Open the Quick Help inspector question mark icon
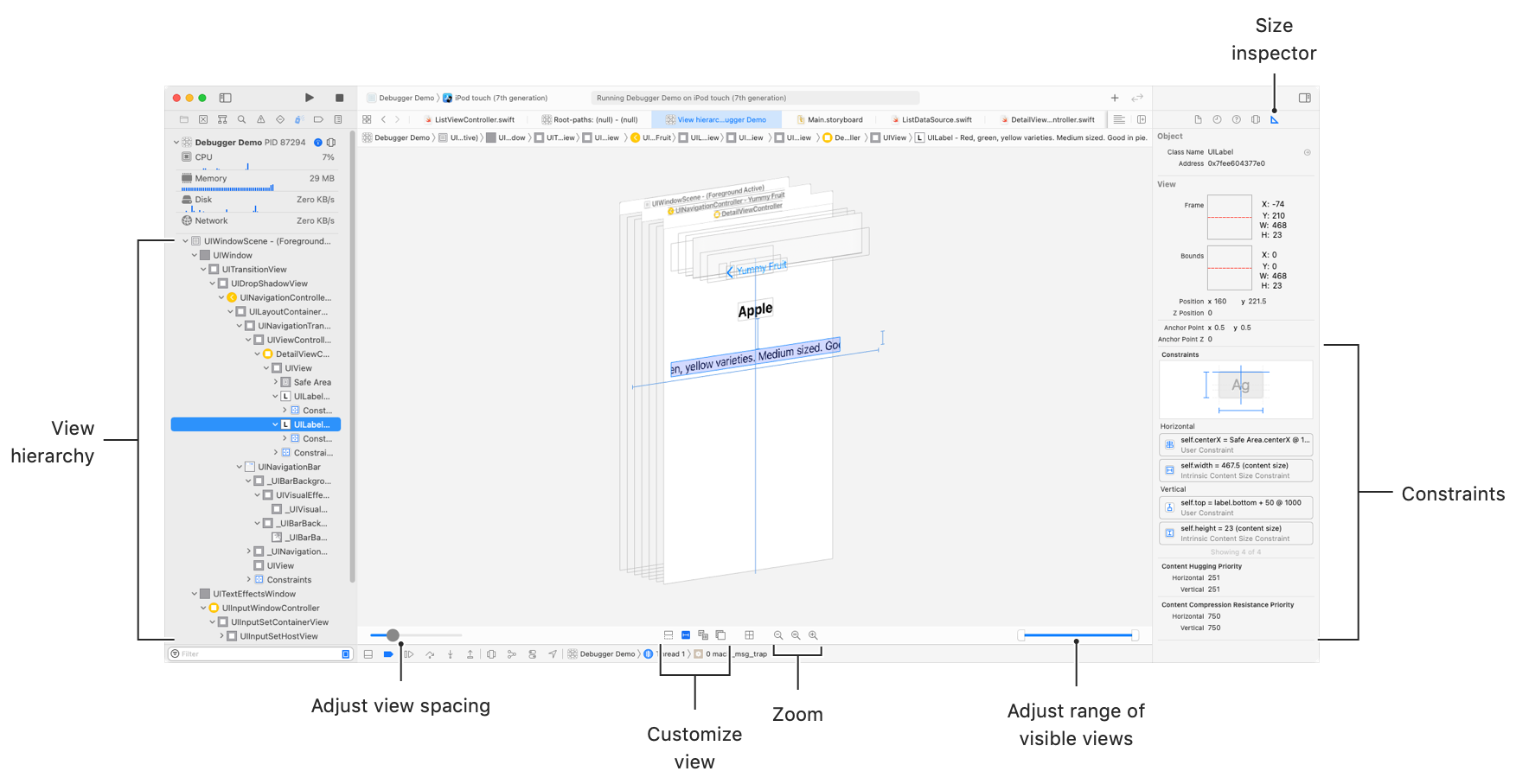Viewport: 1516px width, 784px height. (x=1236, y=119)
